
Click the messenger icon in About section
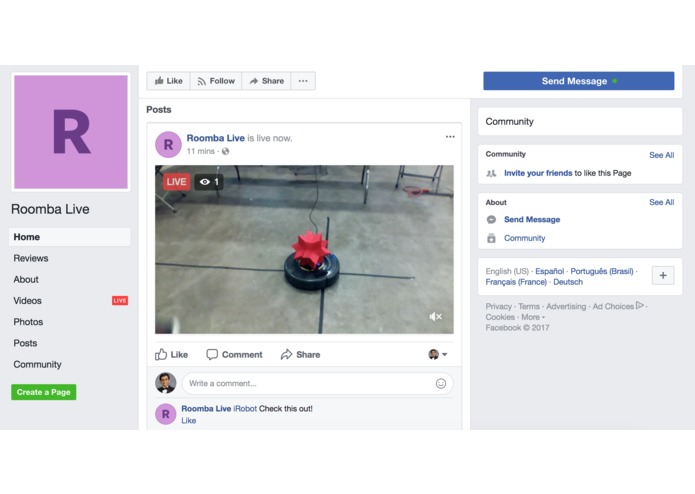pos(491,219)
